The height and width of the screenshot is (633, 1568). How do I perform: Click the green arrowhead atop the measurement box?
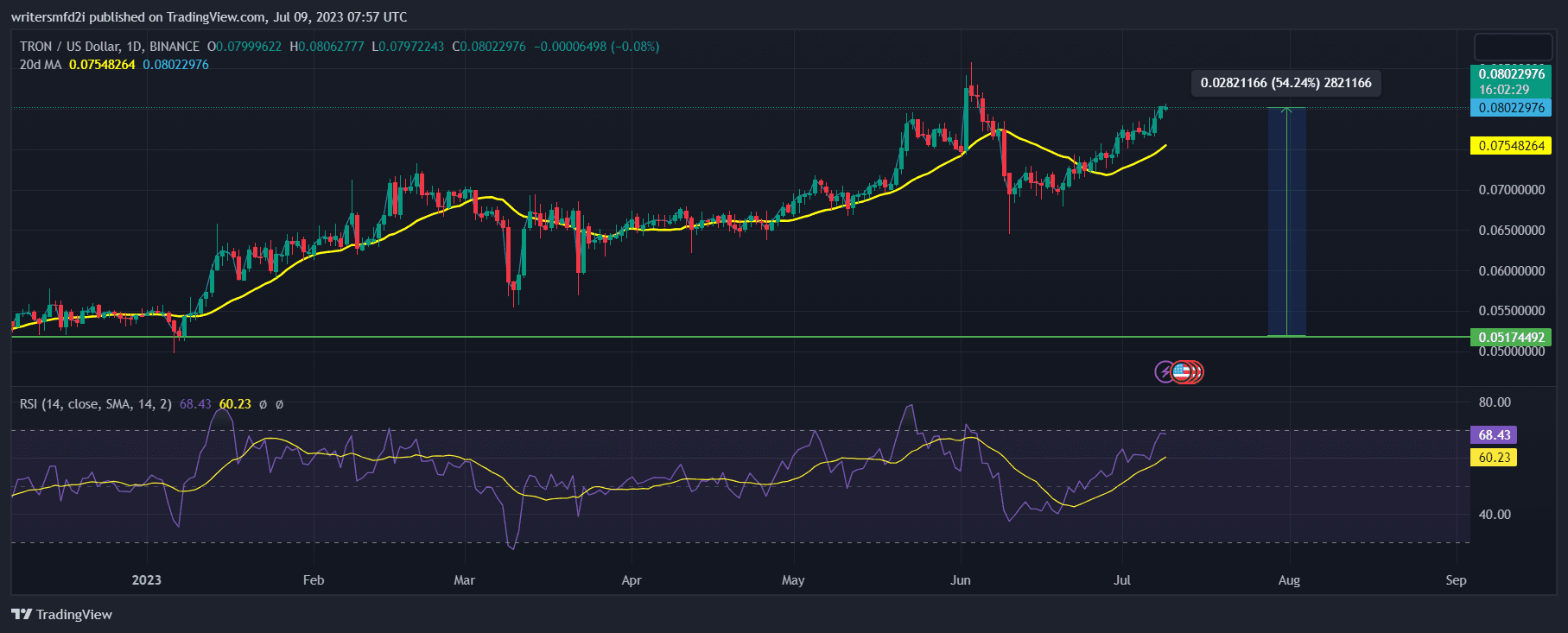click(1286, 109)
